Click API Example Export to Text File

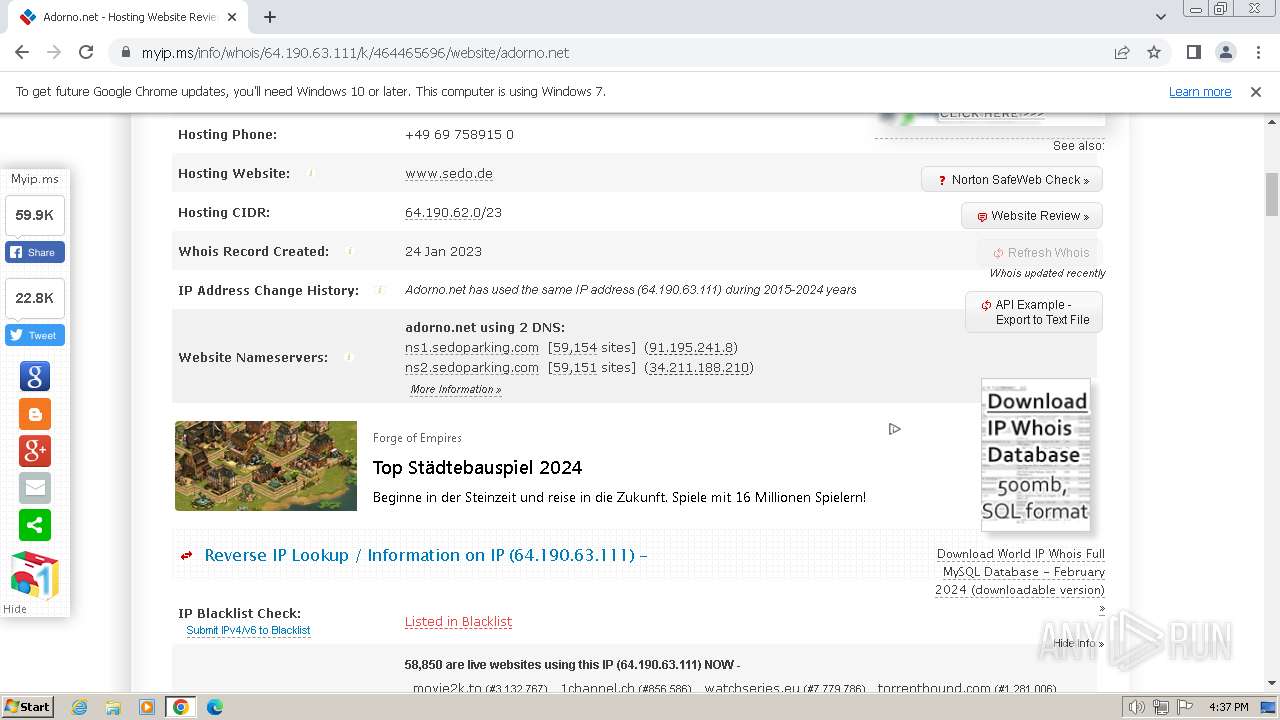[x=1034, y=312]
